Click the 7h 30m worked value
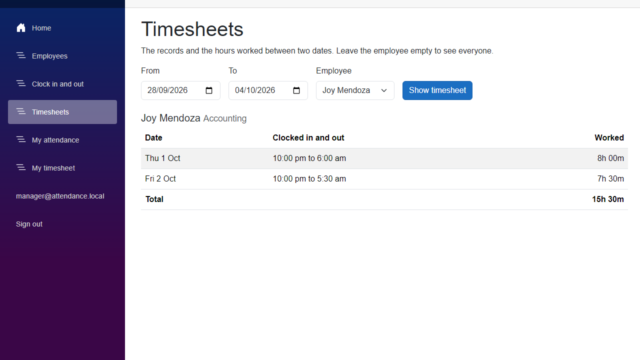640x360 pixels. 611,179
